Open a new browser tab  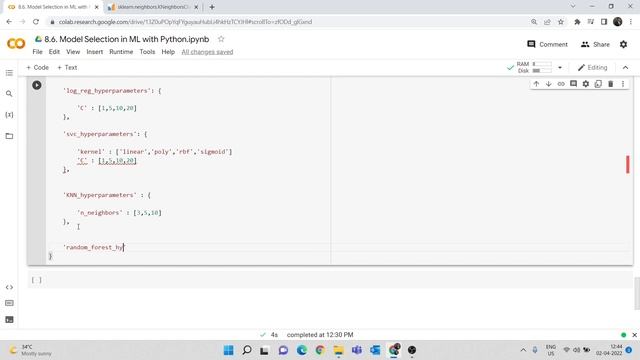coord(212,7)
